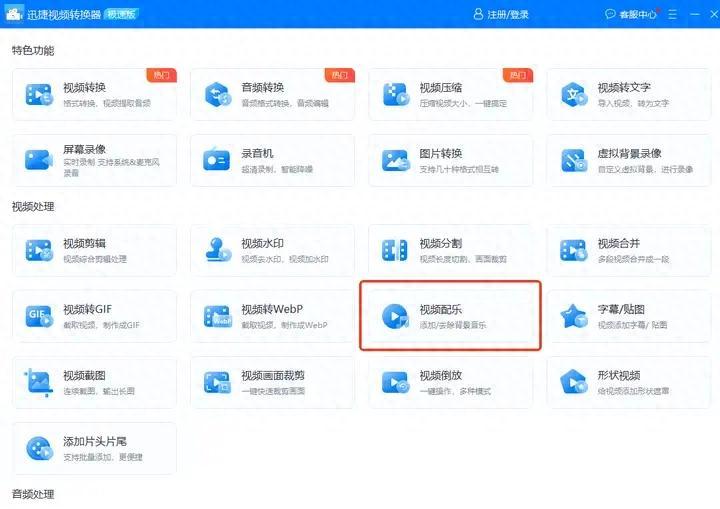
Task: Open the 图片转换 image conversion tool
Action: coord(450,160)
